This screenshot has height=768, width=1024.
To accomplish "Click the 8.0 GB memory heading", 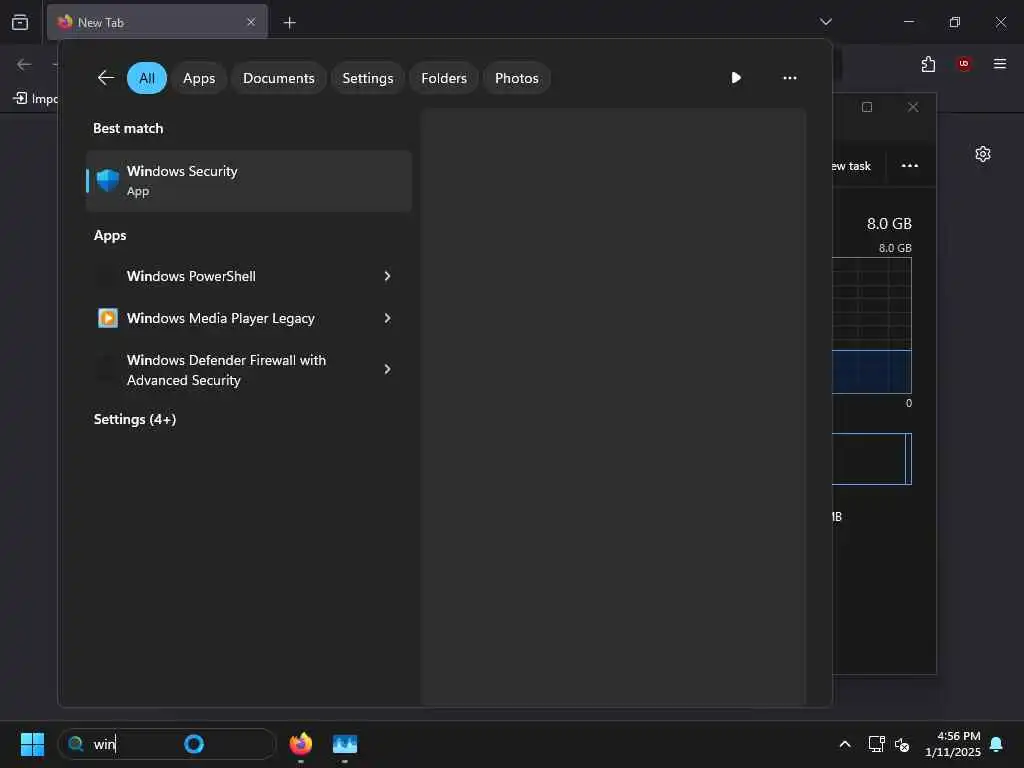I will click(889, 224).
